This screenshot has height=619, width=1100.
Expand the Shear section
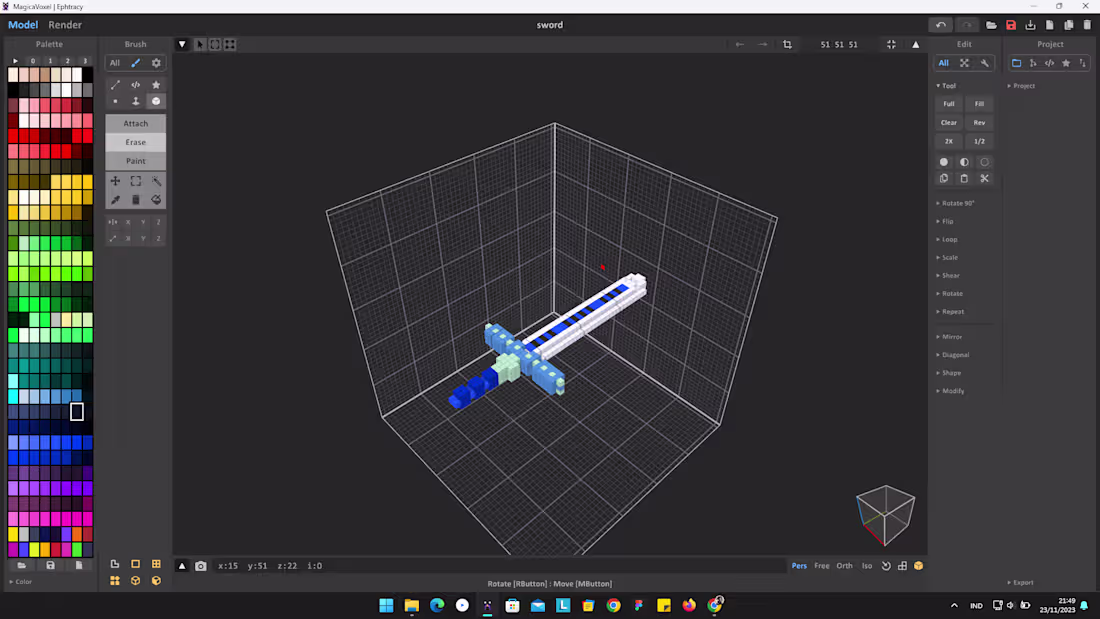pyautogui.click(x=948, y=276)
